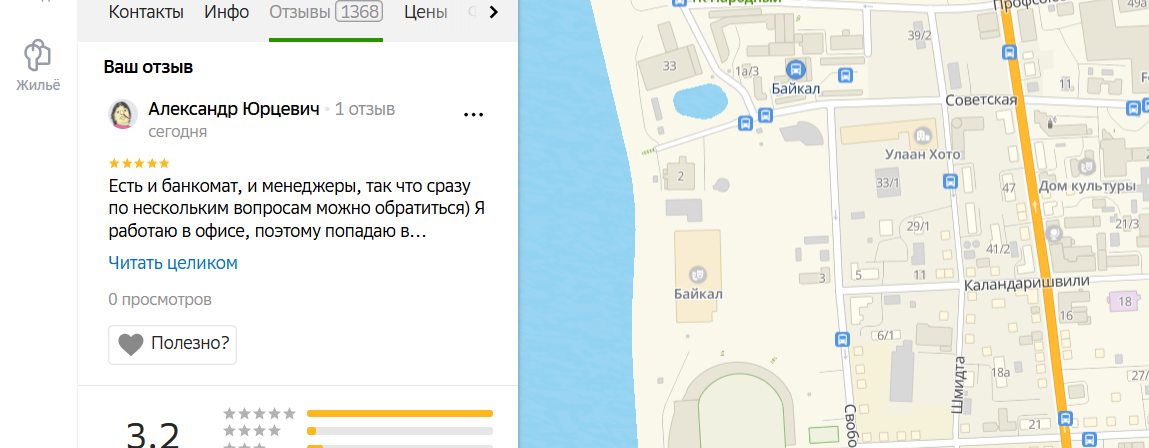
Task: Click the square bus stop right of Байкал stop
Action: (846, 75)
